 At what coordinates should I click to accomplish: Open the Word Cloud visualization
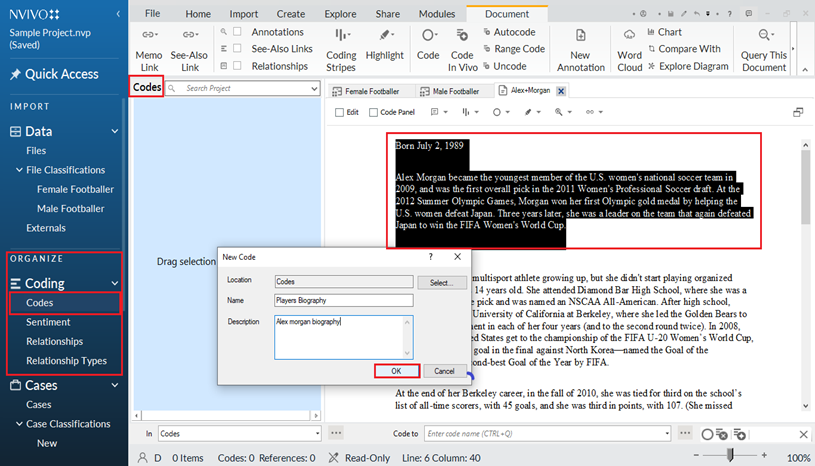tap(630, 46)
